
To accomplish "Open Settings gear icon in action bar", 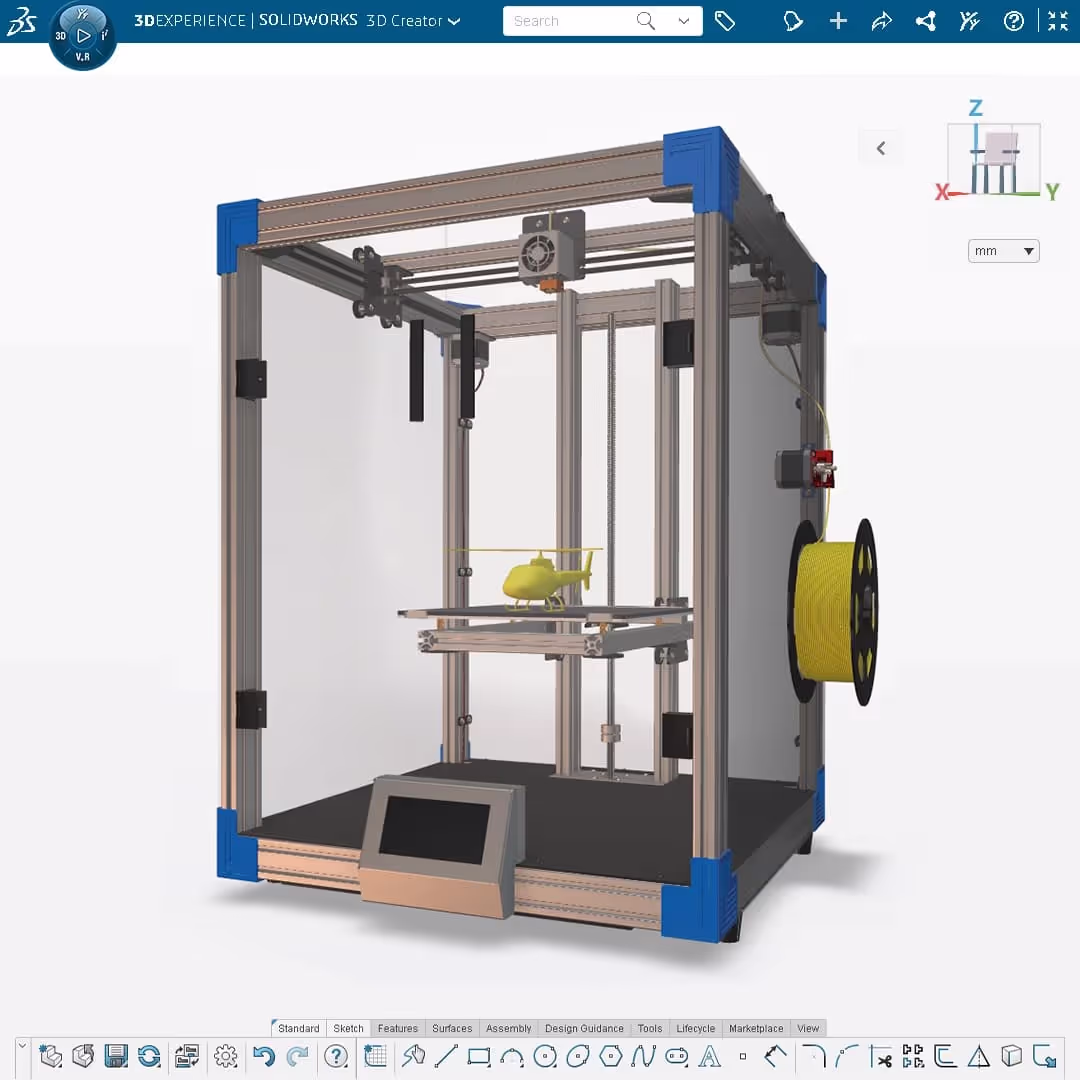I will click(225, 1056).
